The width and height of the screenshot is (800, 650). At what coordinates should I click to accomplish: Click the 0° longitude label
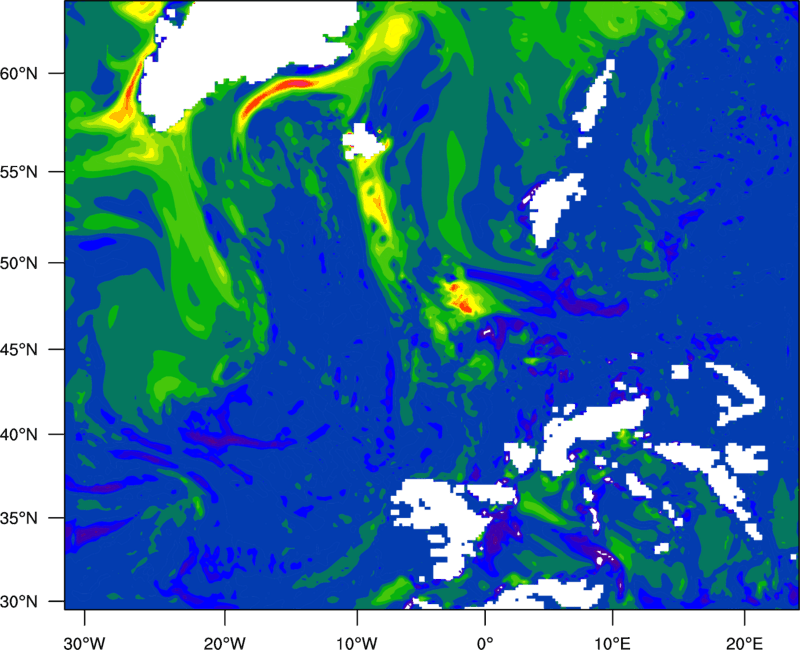coord(485,642)
